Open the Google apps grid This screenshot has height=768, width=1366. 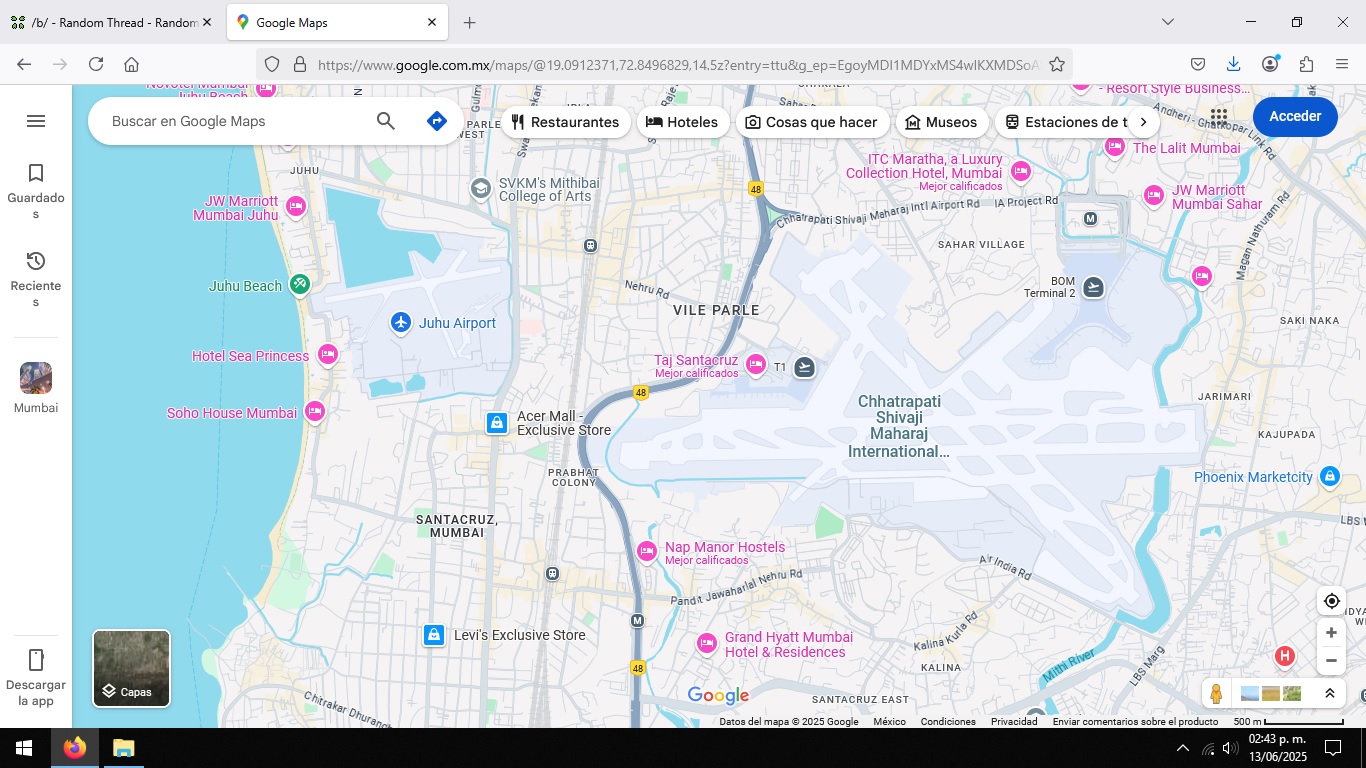click(1218, 117)
